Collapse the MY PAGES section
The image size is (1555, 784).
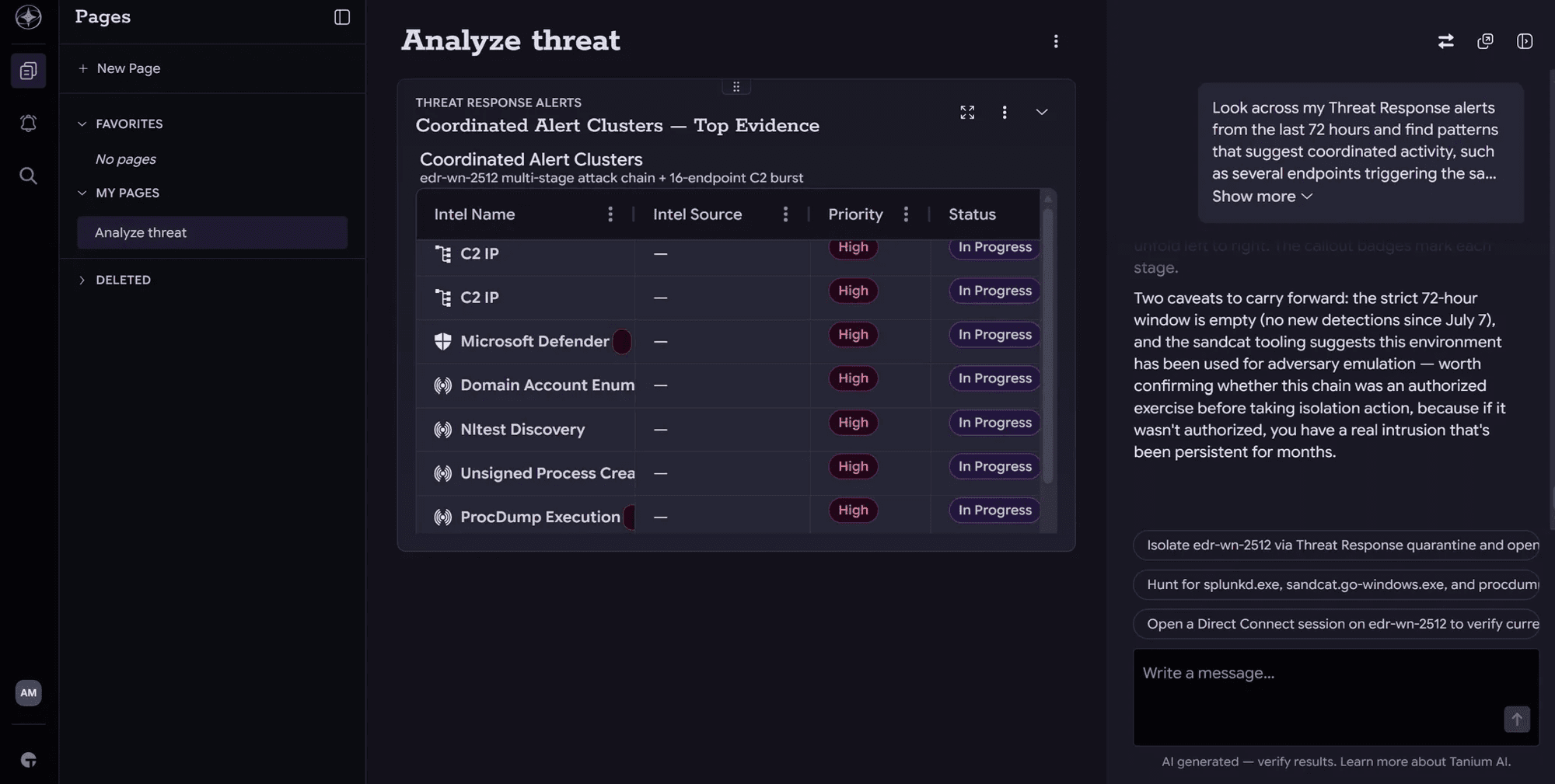pos(82,193)
